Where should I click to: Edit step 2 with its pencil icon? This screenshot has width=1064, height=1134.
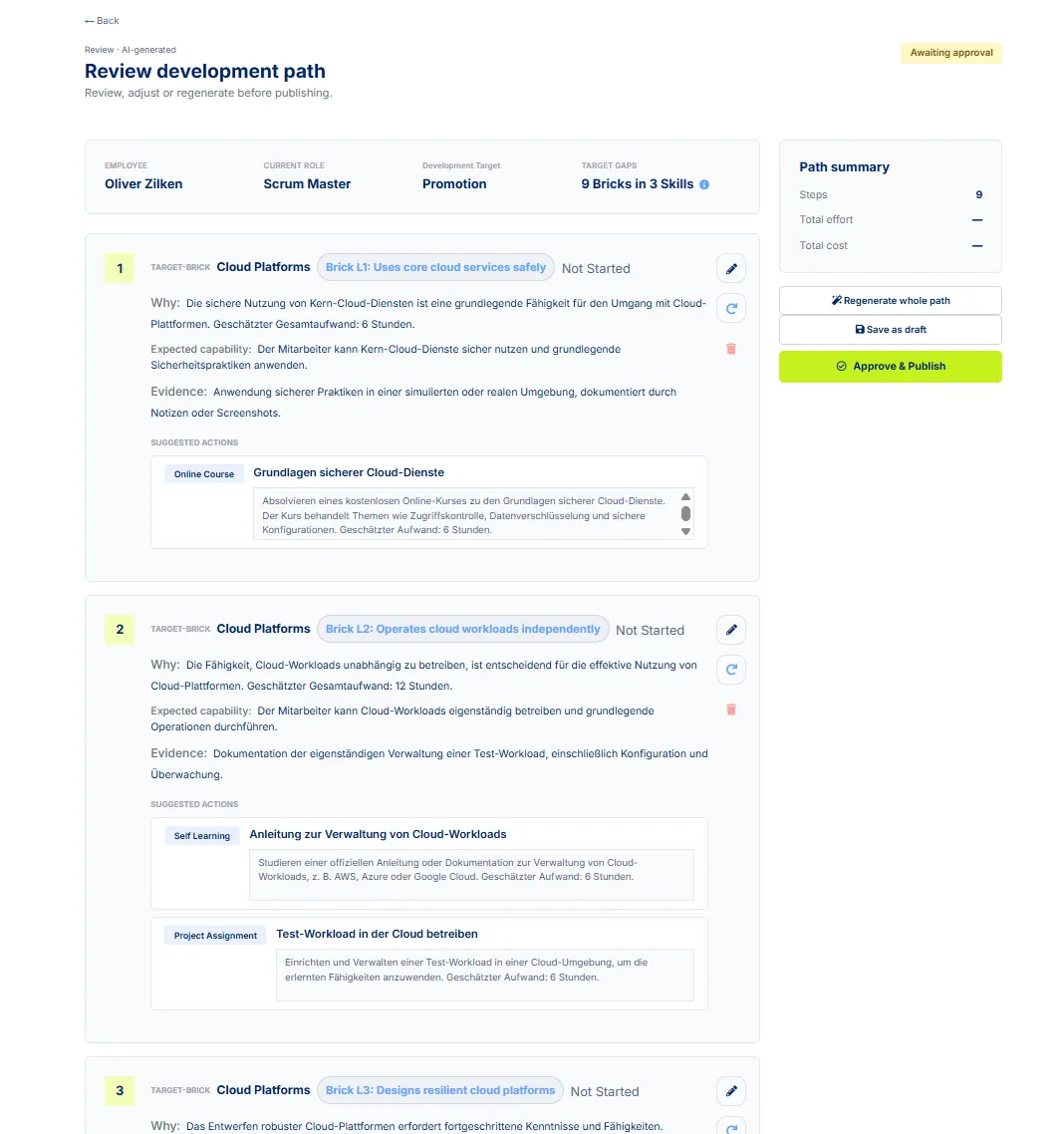click(x=731, y=630)
